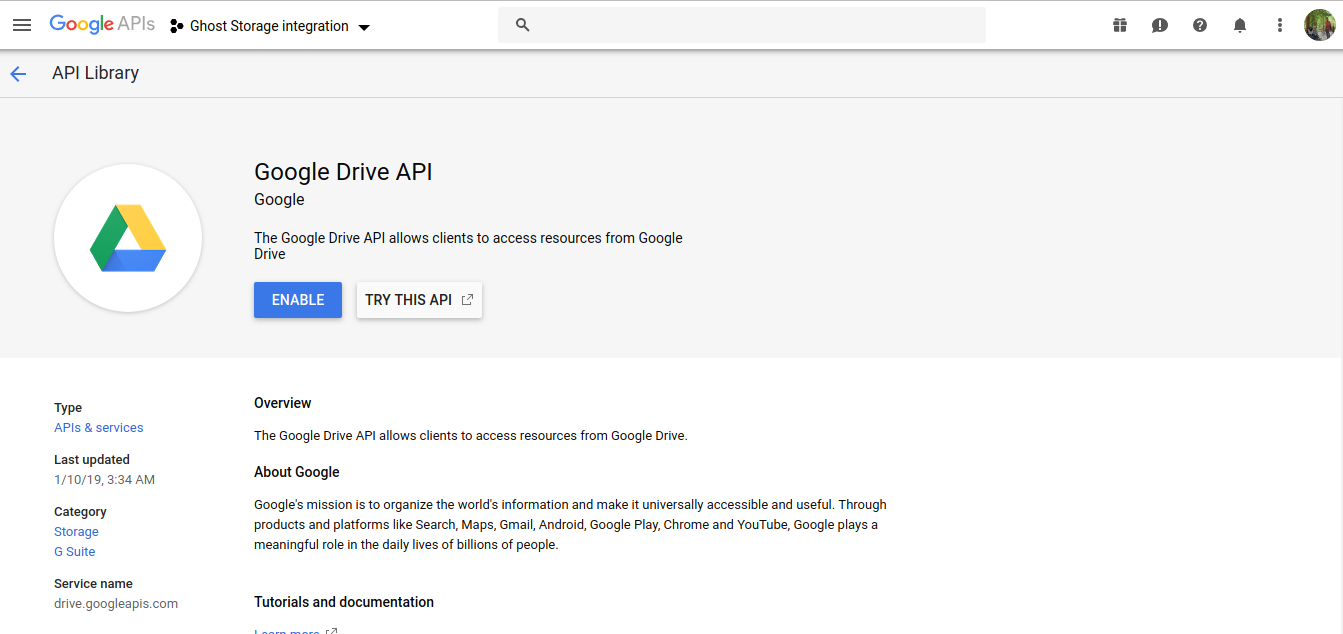Open the three-dot settings menu
1343x634 pixels.
[1280, 25]
